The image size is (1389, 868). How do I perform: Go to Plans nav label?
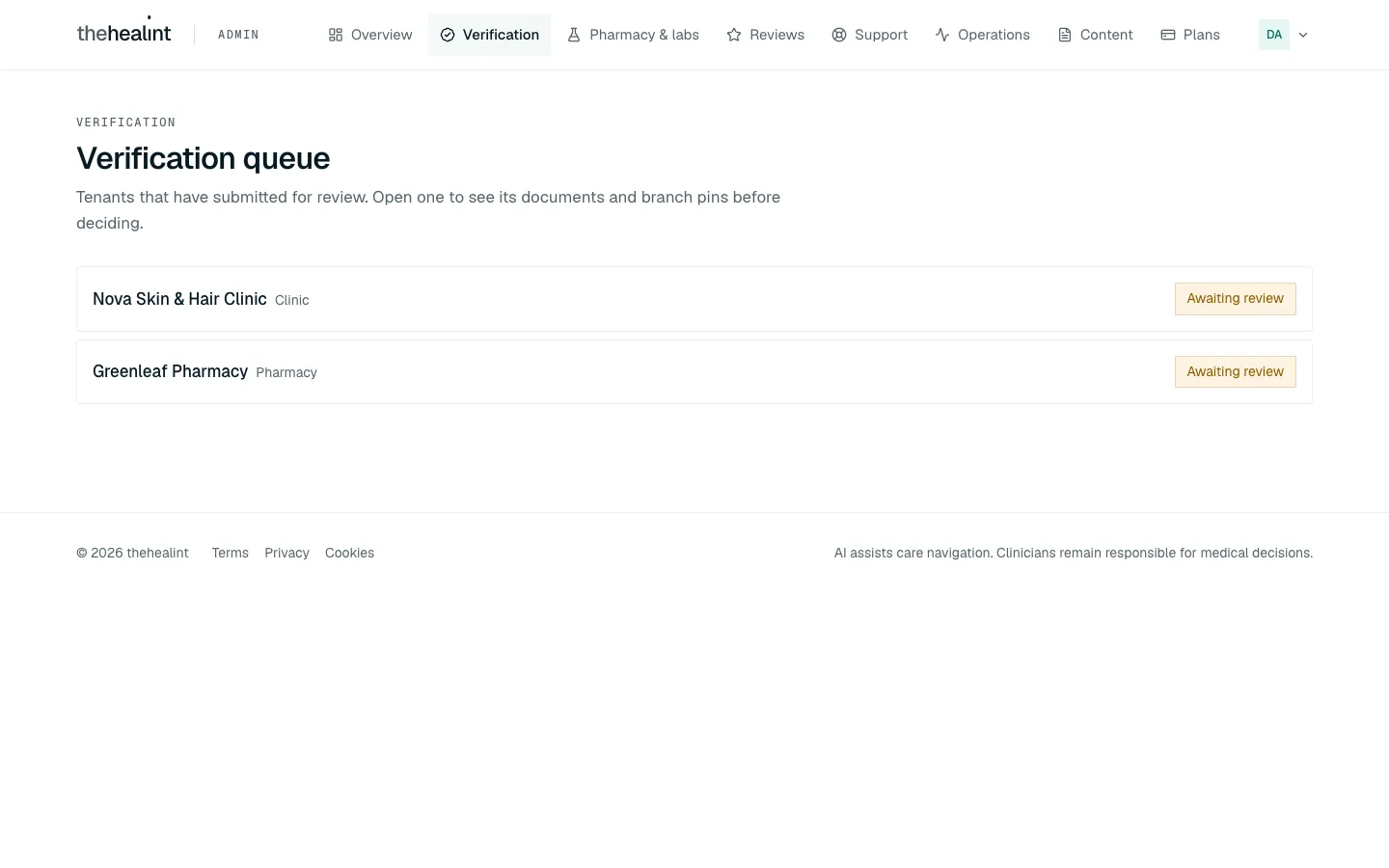tap(1201, 35)
